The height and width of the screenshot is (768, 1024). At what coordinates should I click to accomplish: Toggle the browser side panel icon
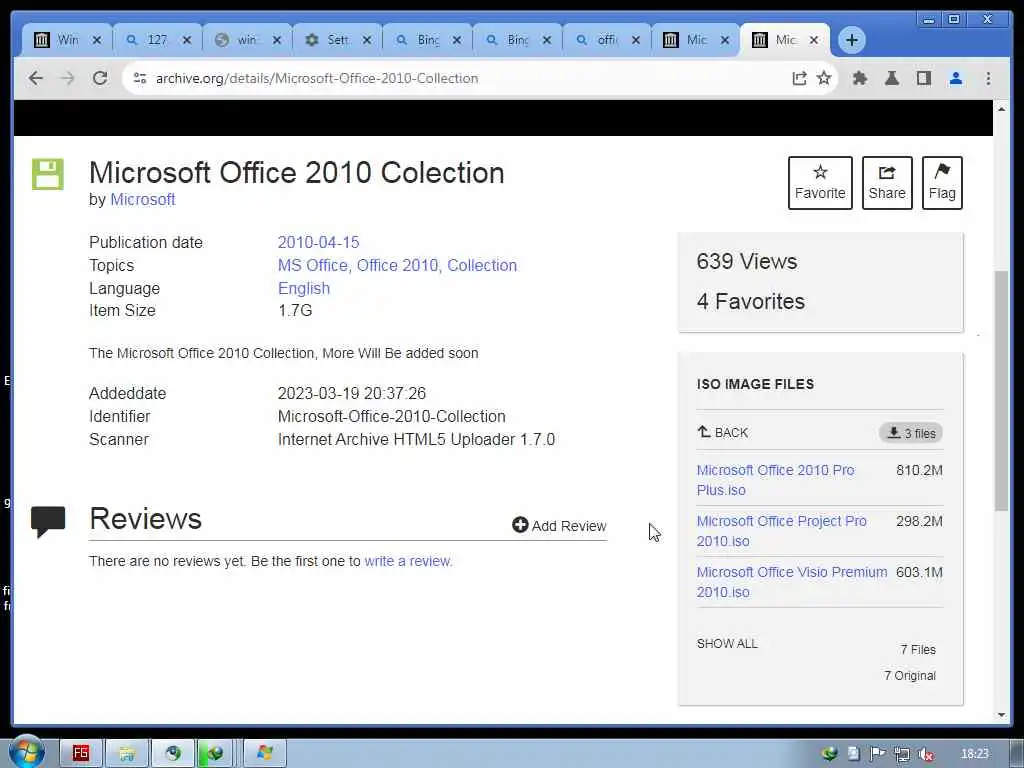point(923,78)
